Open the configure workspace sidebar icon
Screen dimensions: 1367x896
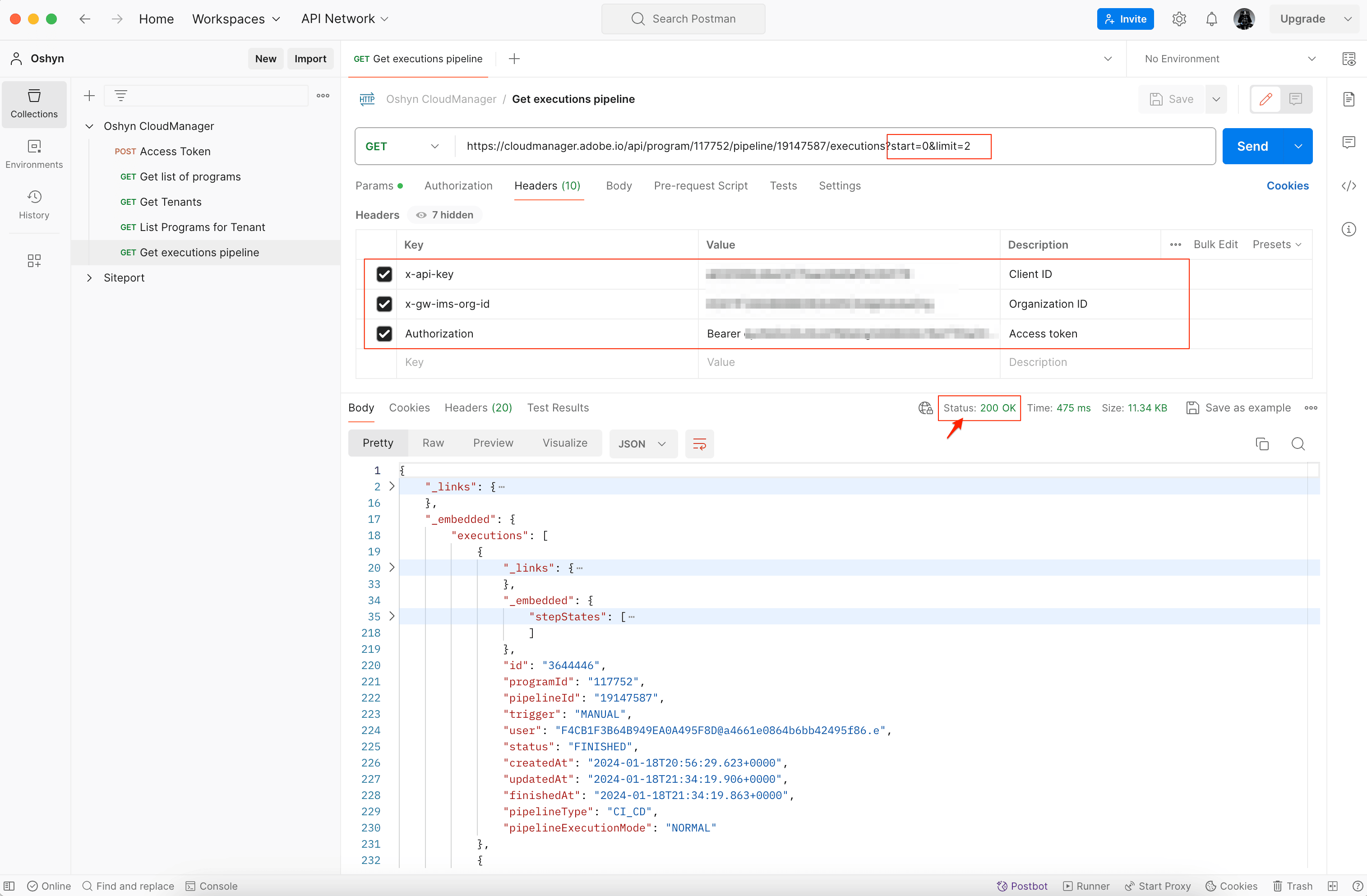(x=34, y=261)
